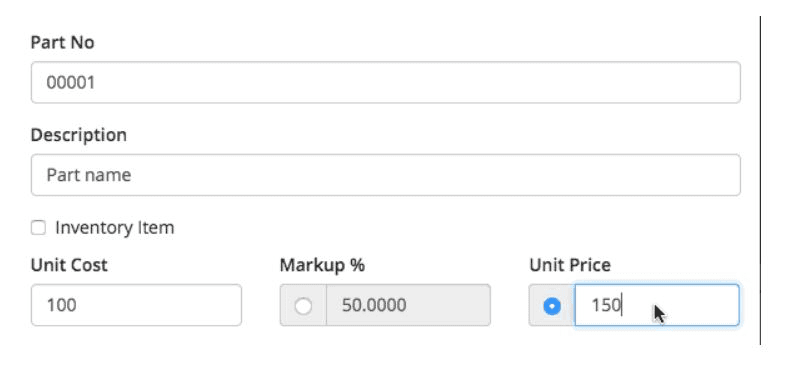
Task: Click the Part No field label
Action: (x=62, y=42)
